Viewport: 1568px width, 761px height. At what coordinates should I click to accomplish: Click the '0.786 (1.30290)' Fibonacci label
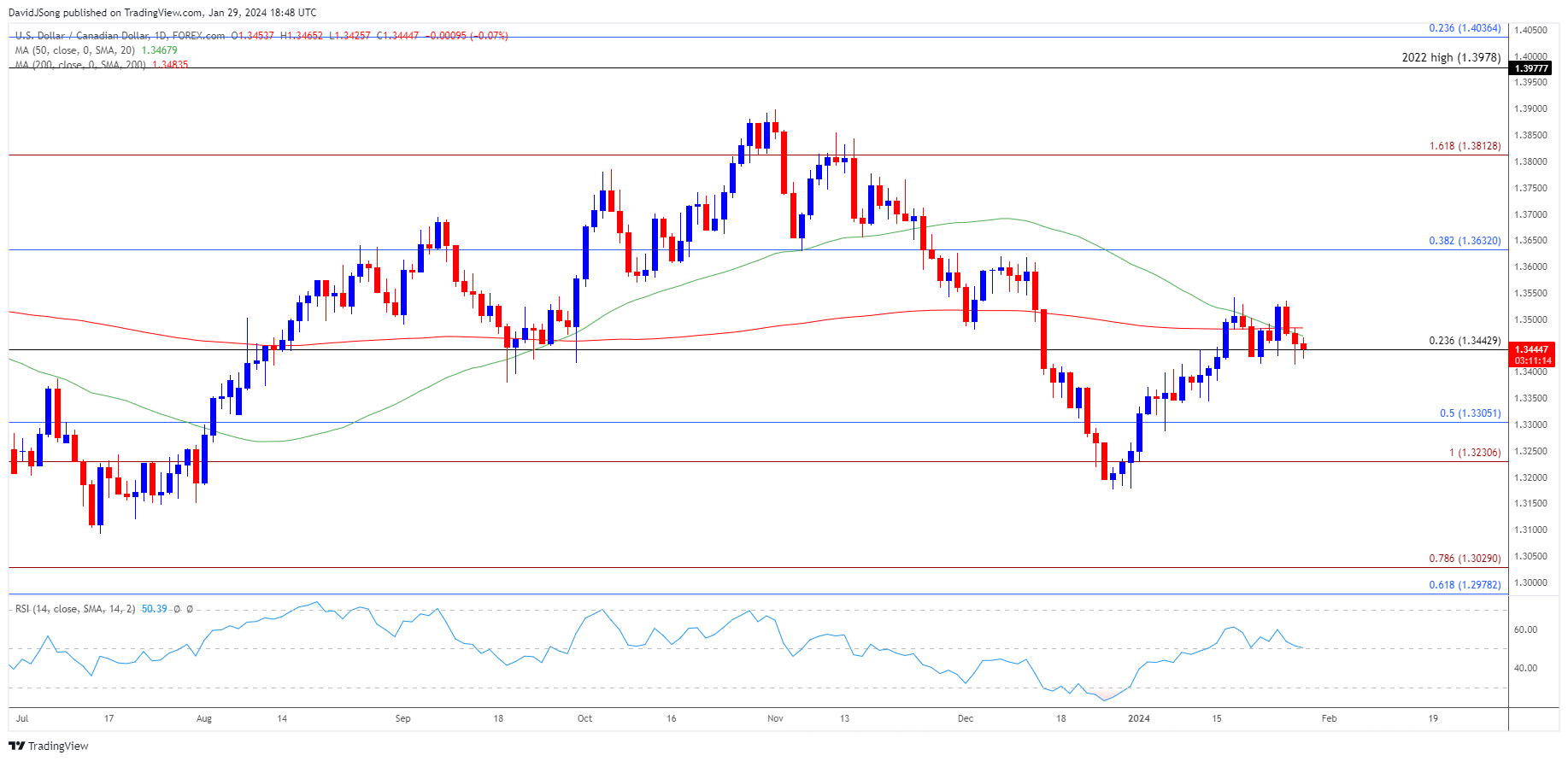(x=1465, y=559)
